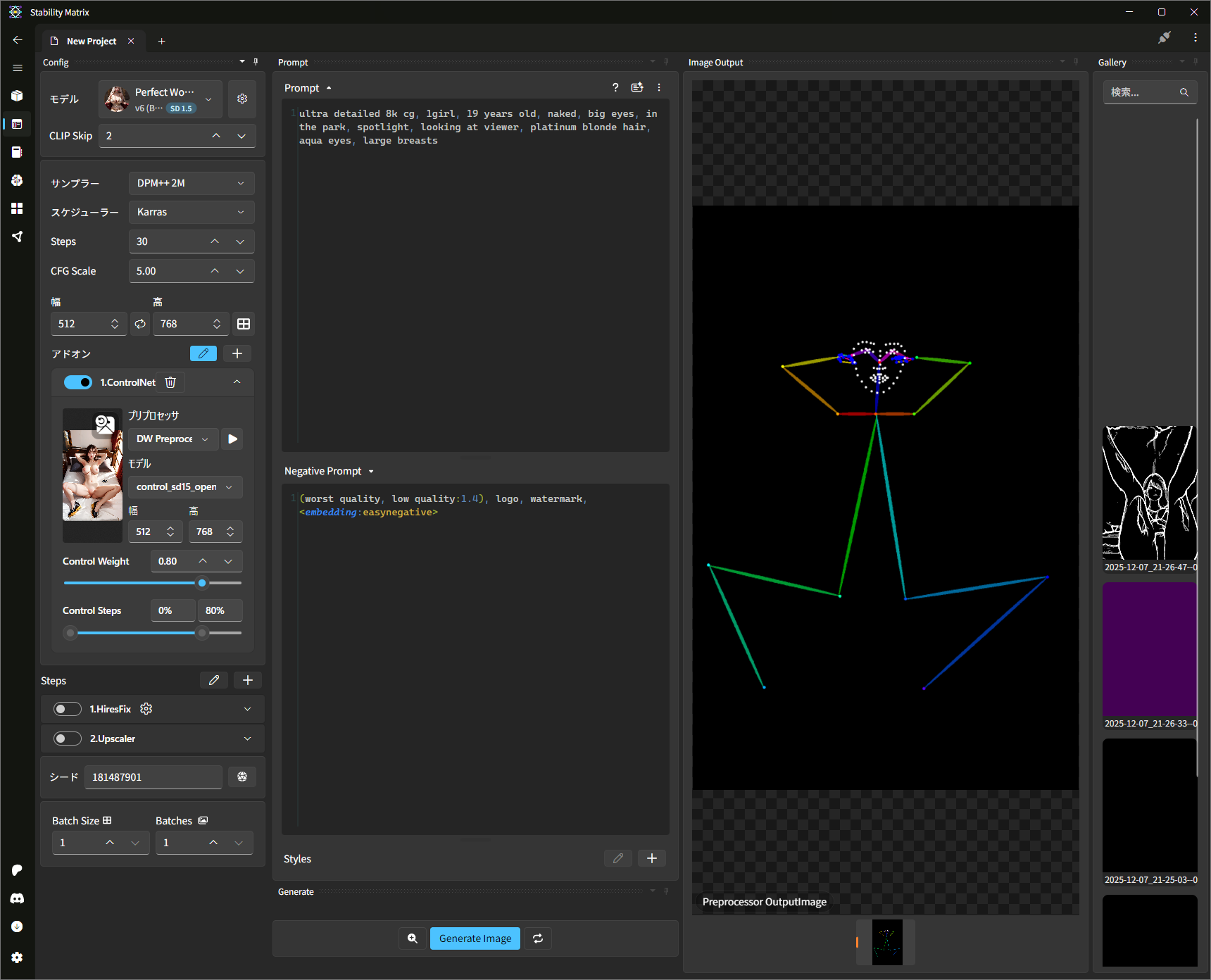Swap width and height dimensions
Image resolution: width=1211 pixels, height=980 pixels.
[x=140, y=324]
